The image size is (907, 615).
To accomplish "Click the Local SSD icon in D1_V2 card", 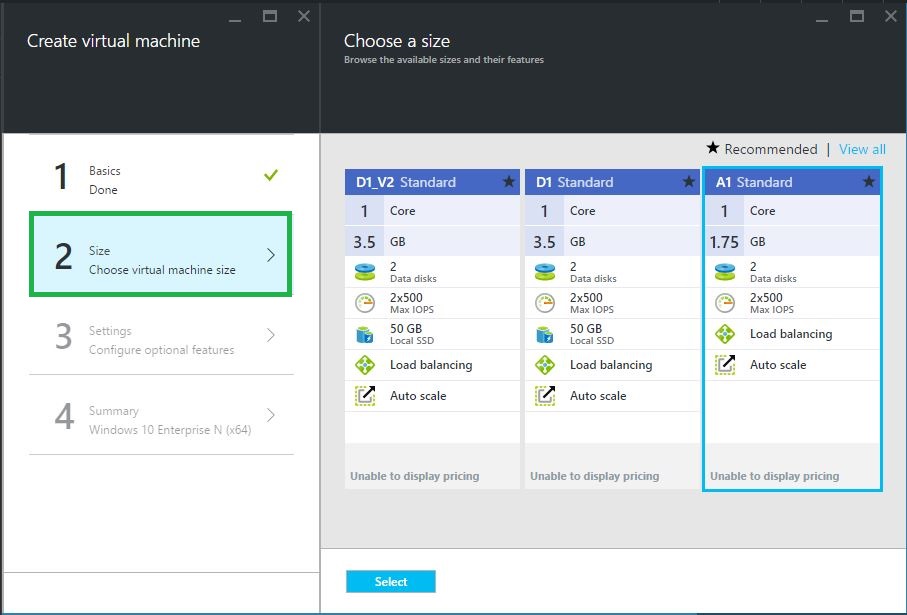I will click(x=365, y=334).
